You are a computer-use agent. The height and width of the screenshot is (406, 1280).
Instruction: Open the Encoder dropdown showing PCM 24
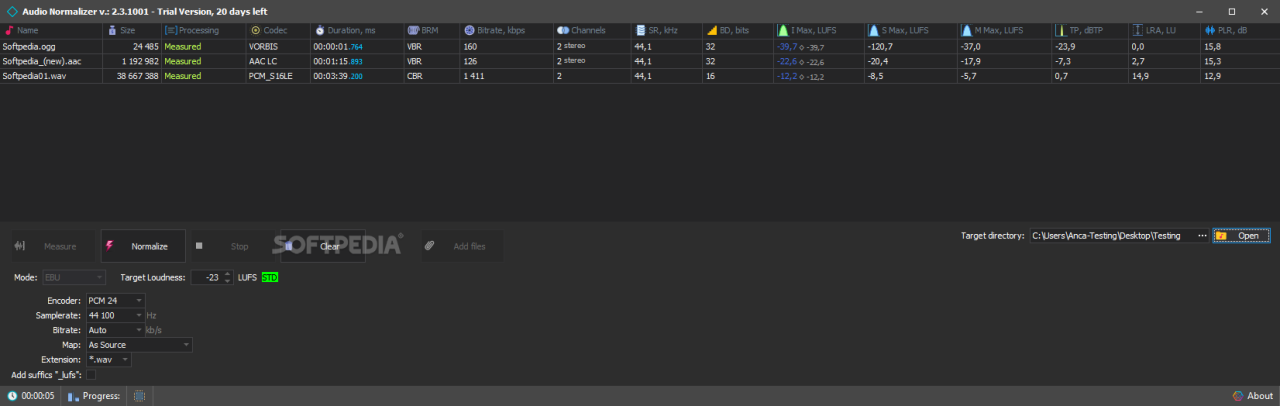115,300
